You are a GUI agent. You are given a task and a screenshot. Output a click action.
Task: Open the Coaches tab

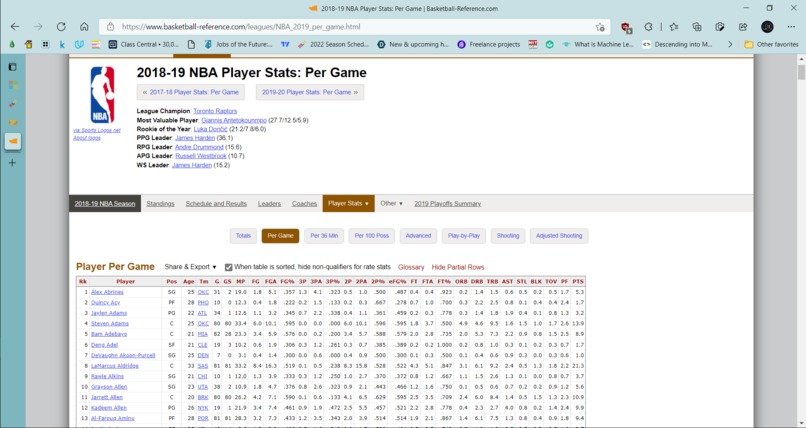pos(304,203)
